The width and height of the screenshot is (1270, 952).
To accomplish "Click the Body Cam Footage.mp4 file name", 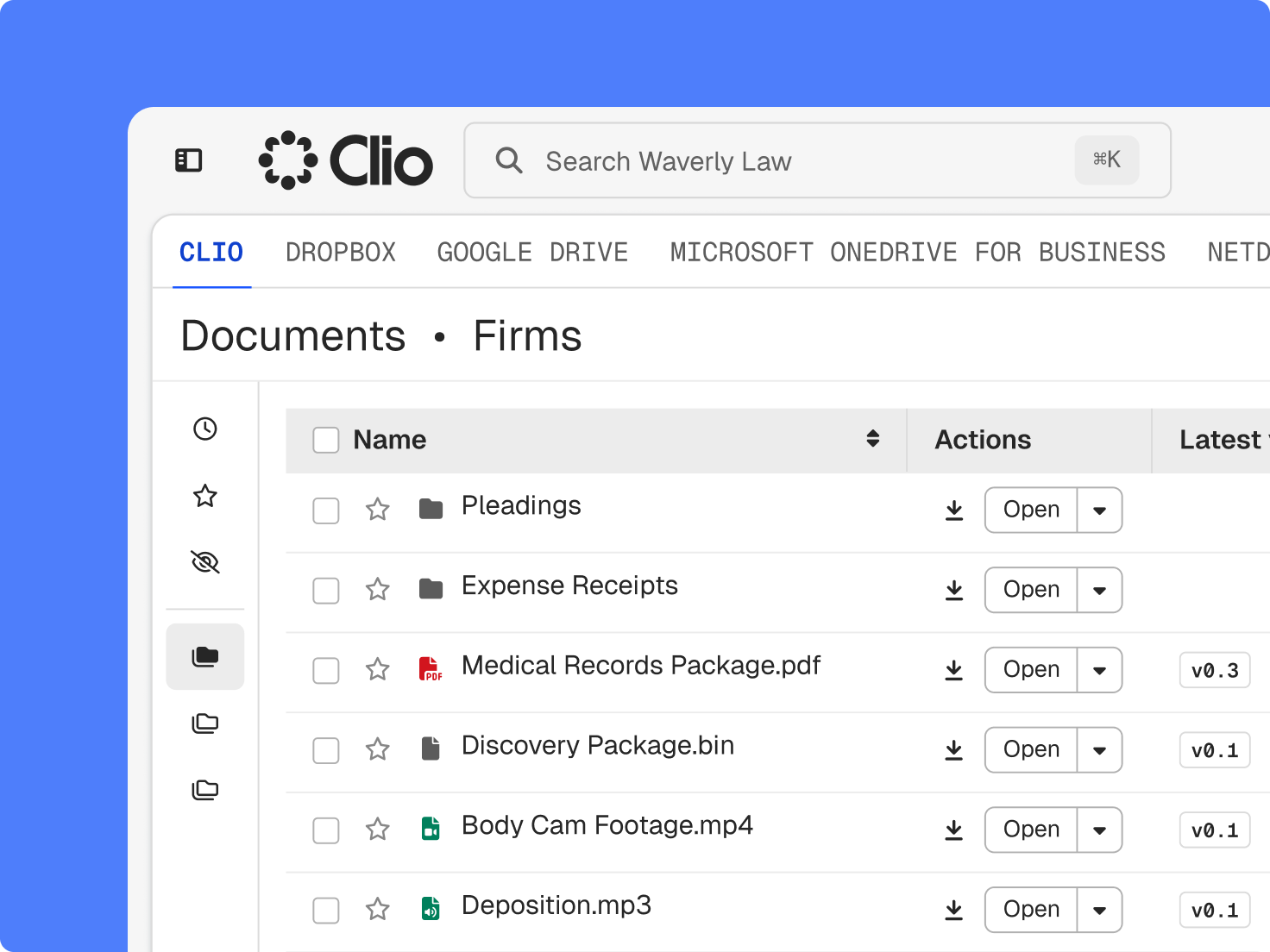I will pyautogui.click(x=607, y=825).
